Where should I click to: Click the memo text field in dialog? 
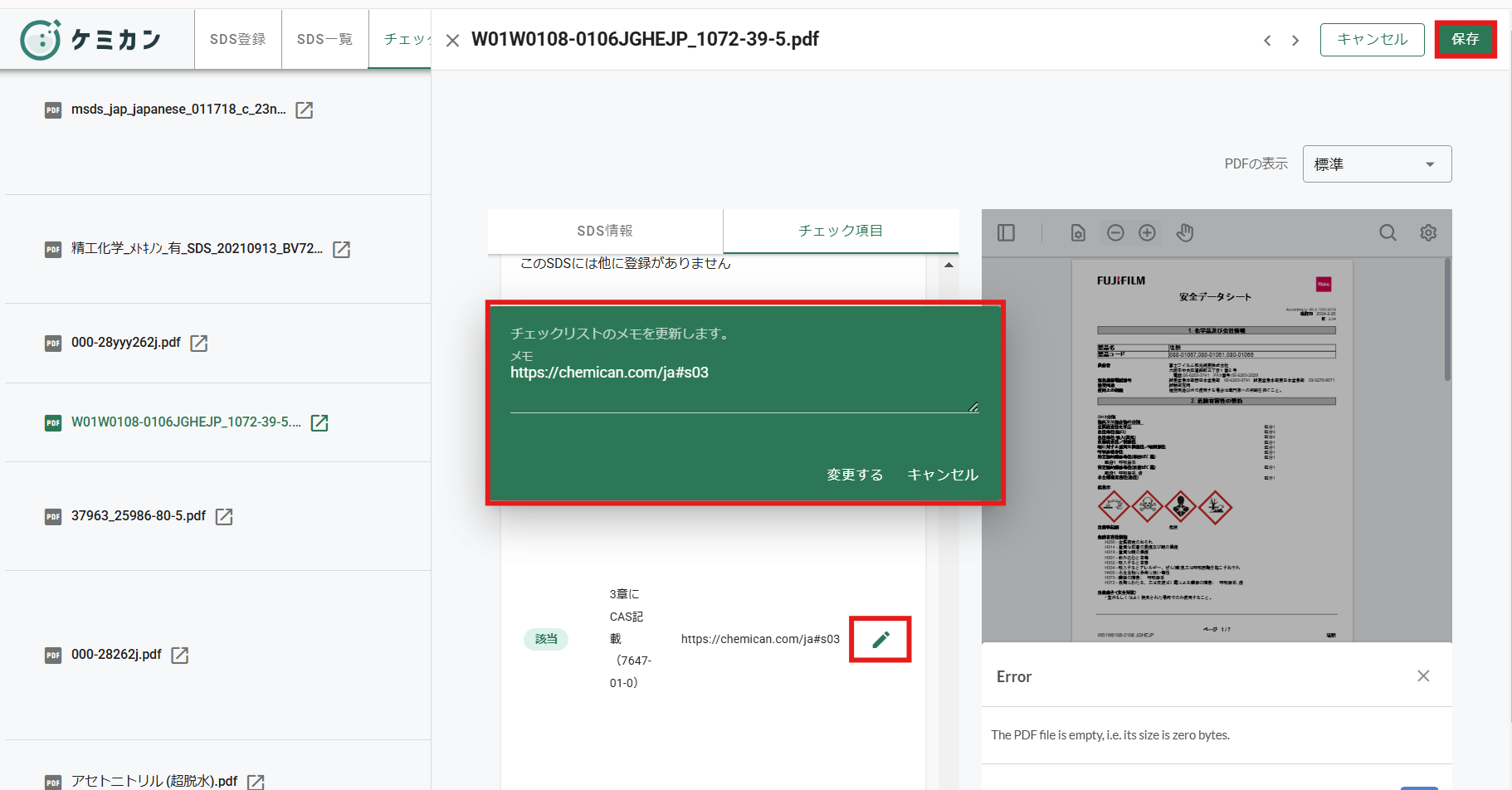(744, 388)
